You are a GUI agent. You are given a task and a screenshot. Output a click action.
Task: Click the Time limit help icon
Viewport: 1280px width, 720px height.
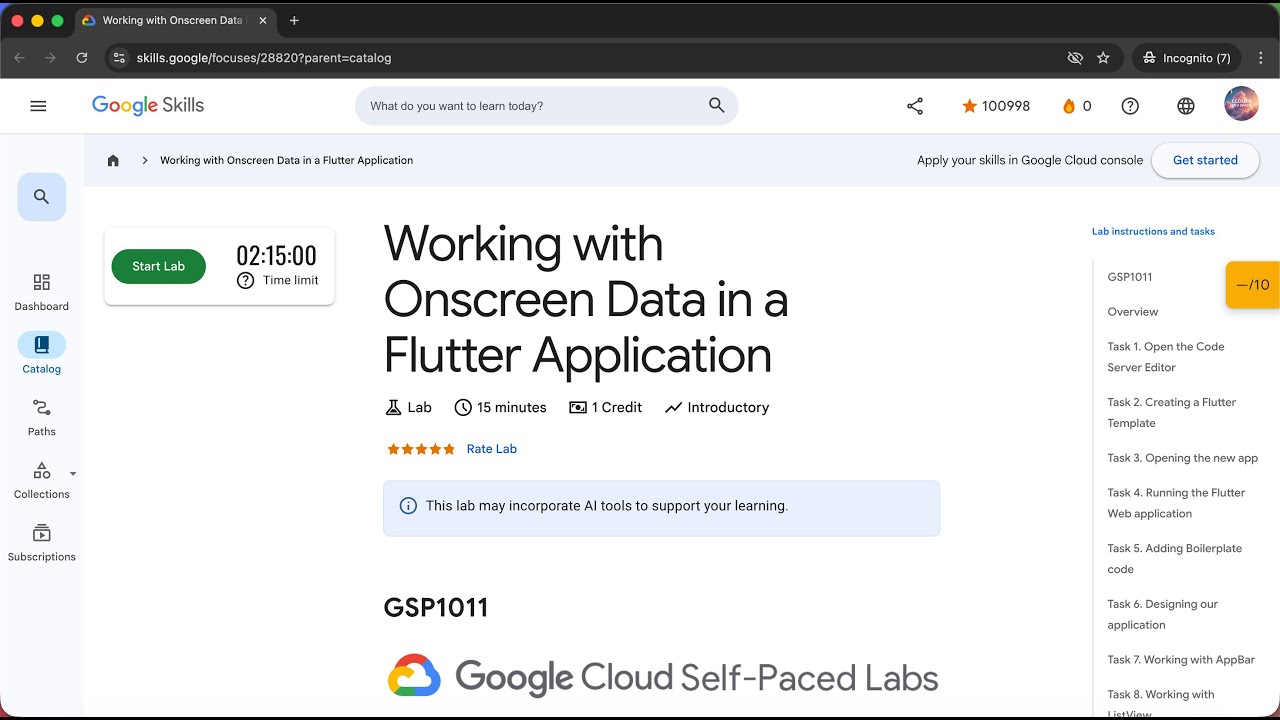coord(245,281)
